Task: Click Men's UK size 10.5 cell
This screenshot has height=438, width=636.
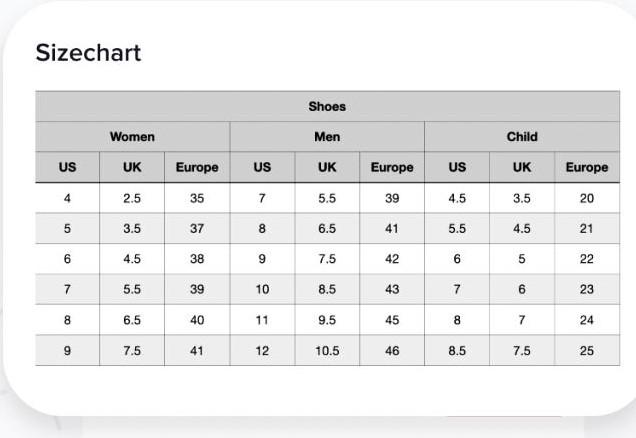Action: pos(327,351)
